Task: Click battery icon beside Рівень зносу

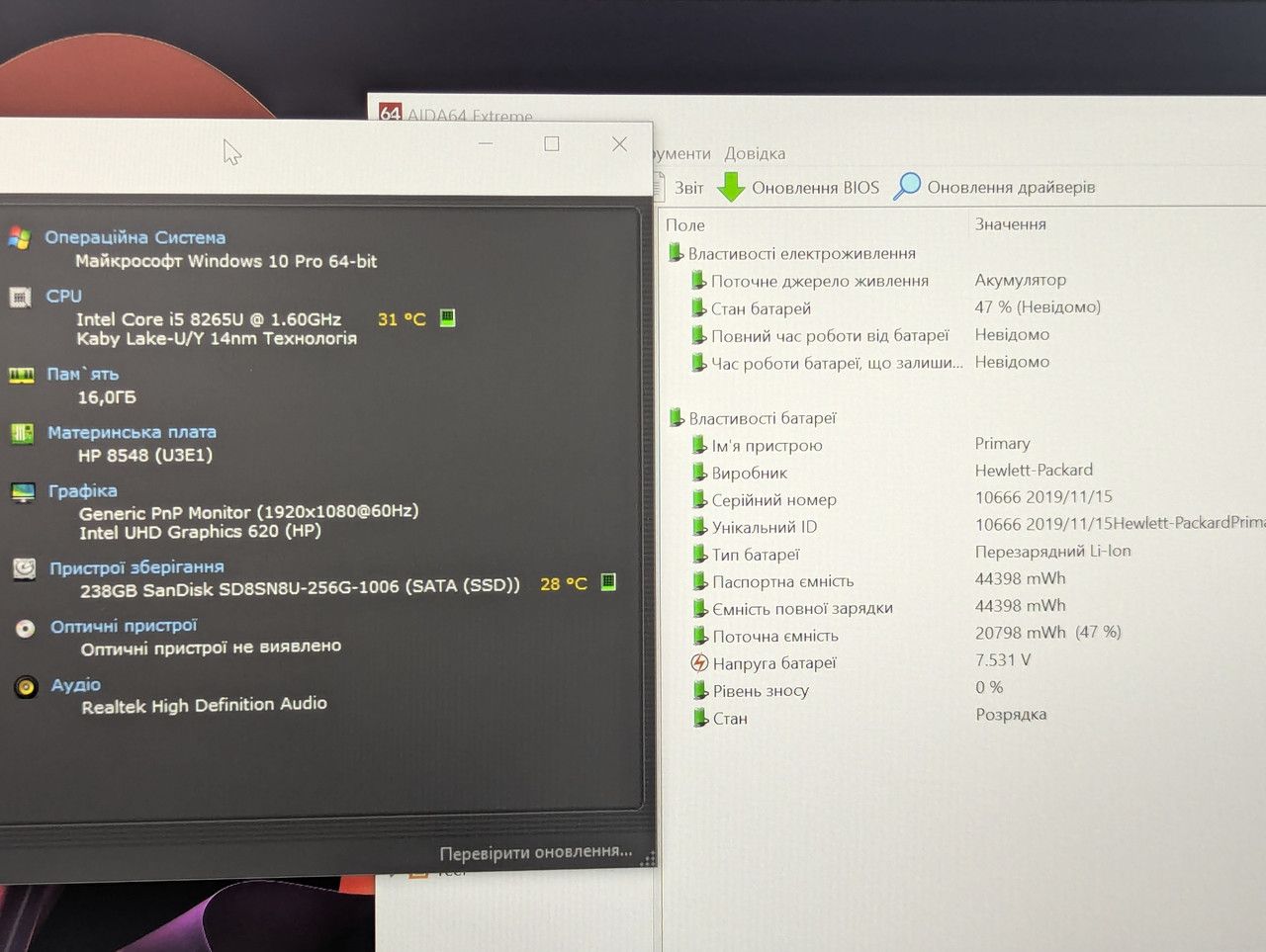Action: [700, 691]
